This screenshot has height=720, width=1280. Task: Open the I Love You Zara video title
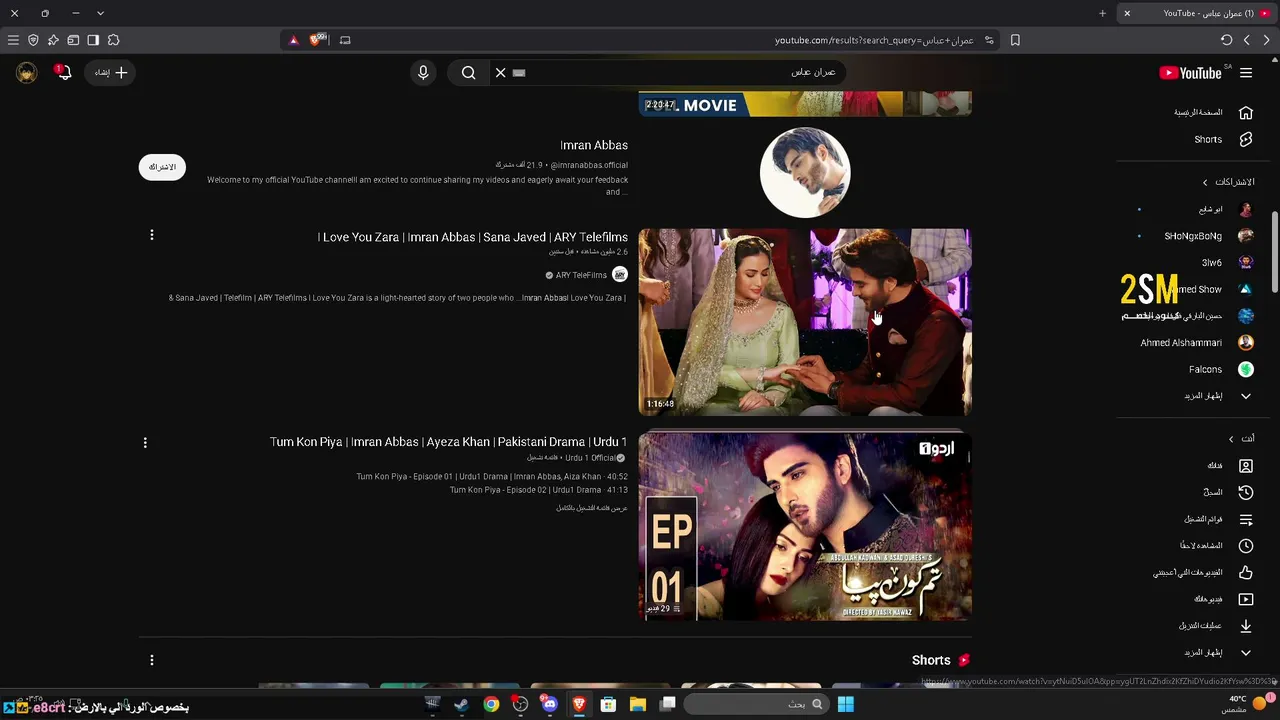tap(473, 237)
